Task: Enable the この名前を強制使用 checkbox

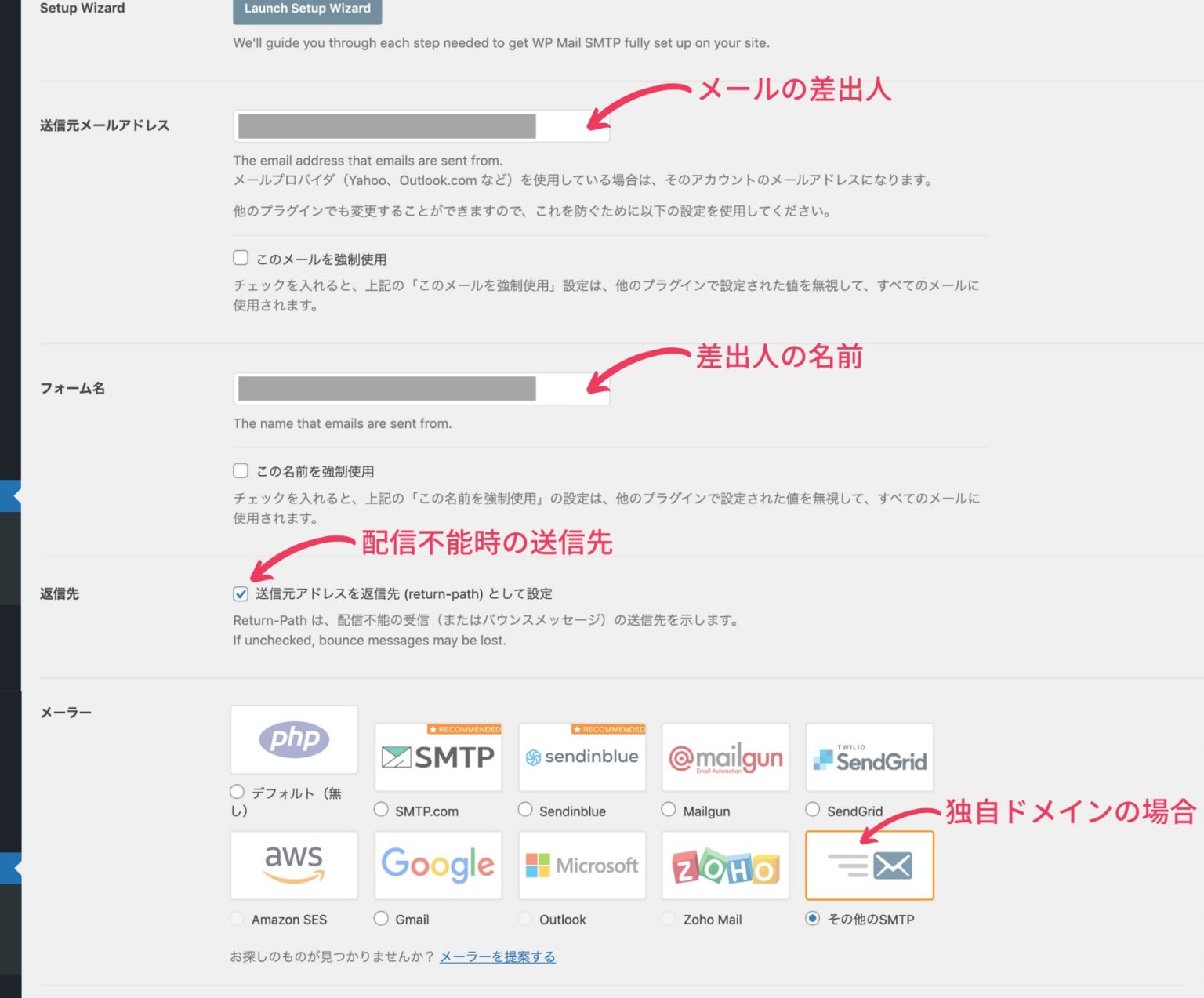Action: pos(240,470)
